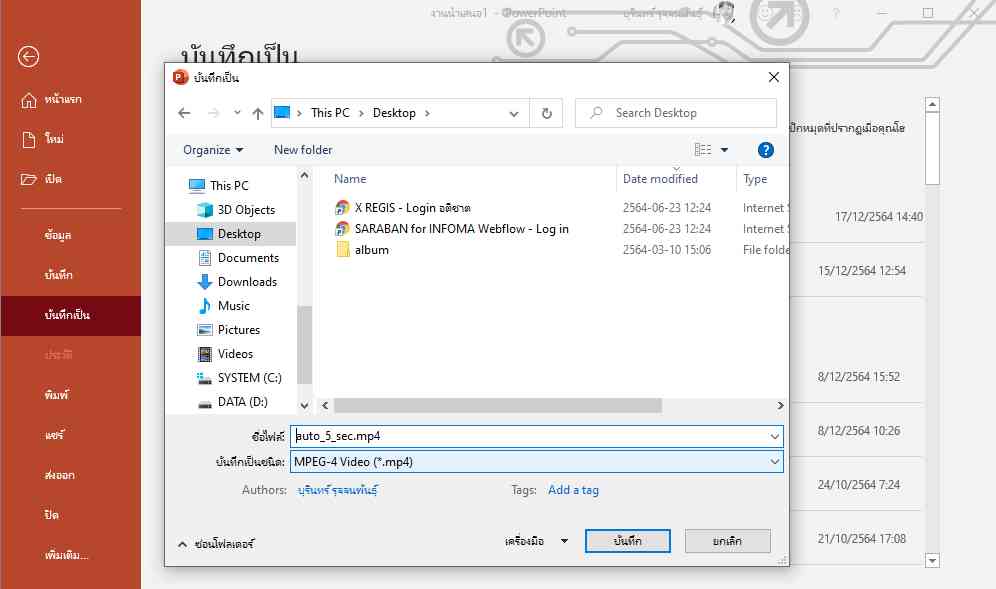Click the บันทึก save button

(627, 541)
